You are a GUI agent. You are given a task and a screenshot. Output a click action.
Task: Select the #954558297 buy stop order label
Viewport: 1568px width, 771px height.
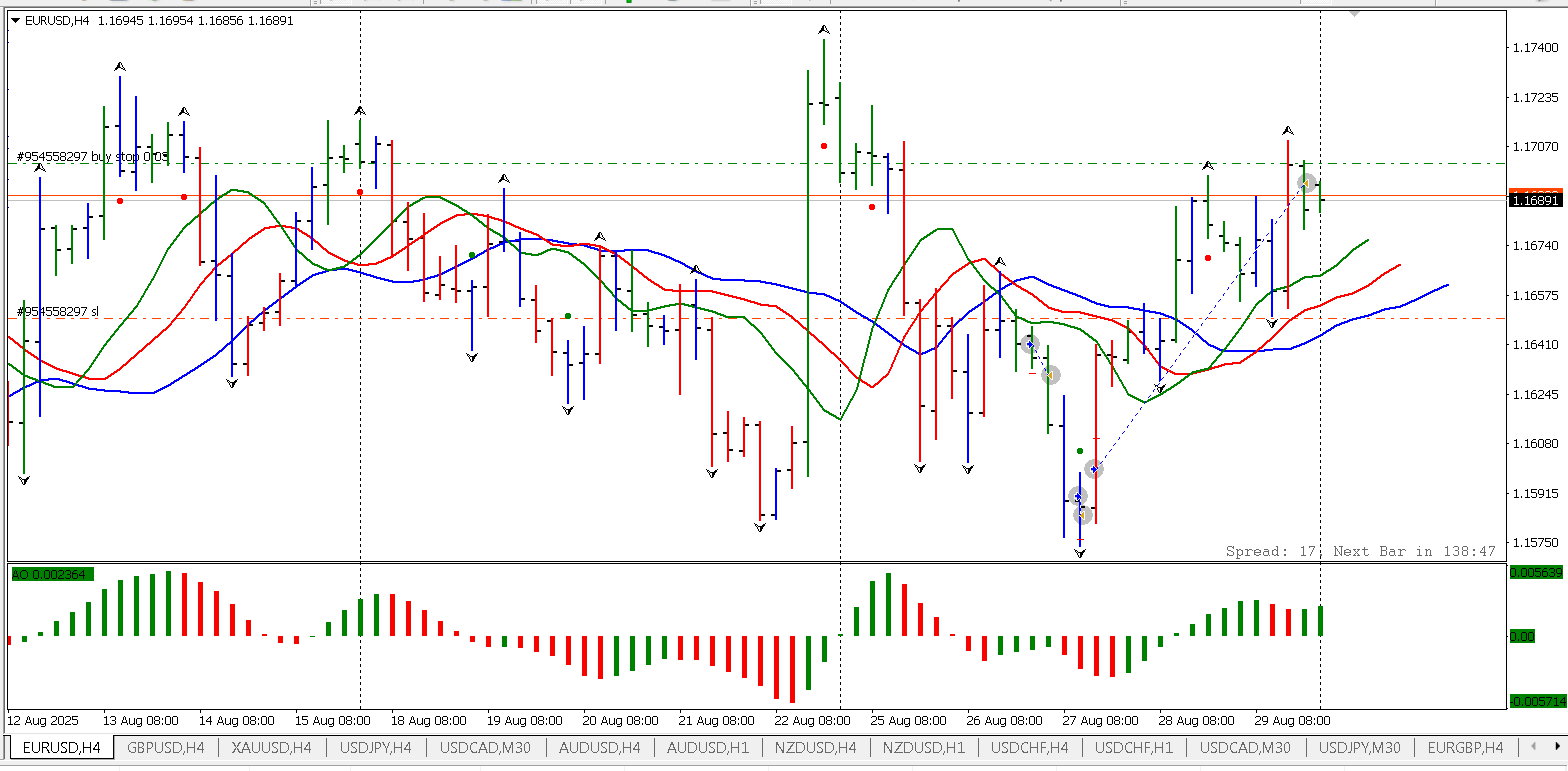92,157
